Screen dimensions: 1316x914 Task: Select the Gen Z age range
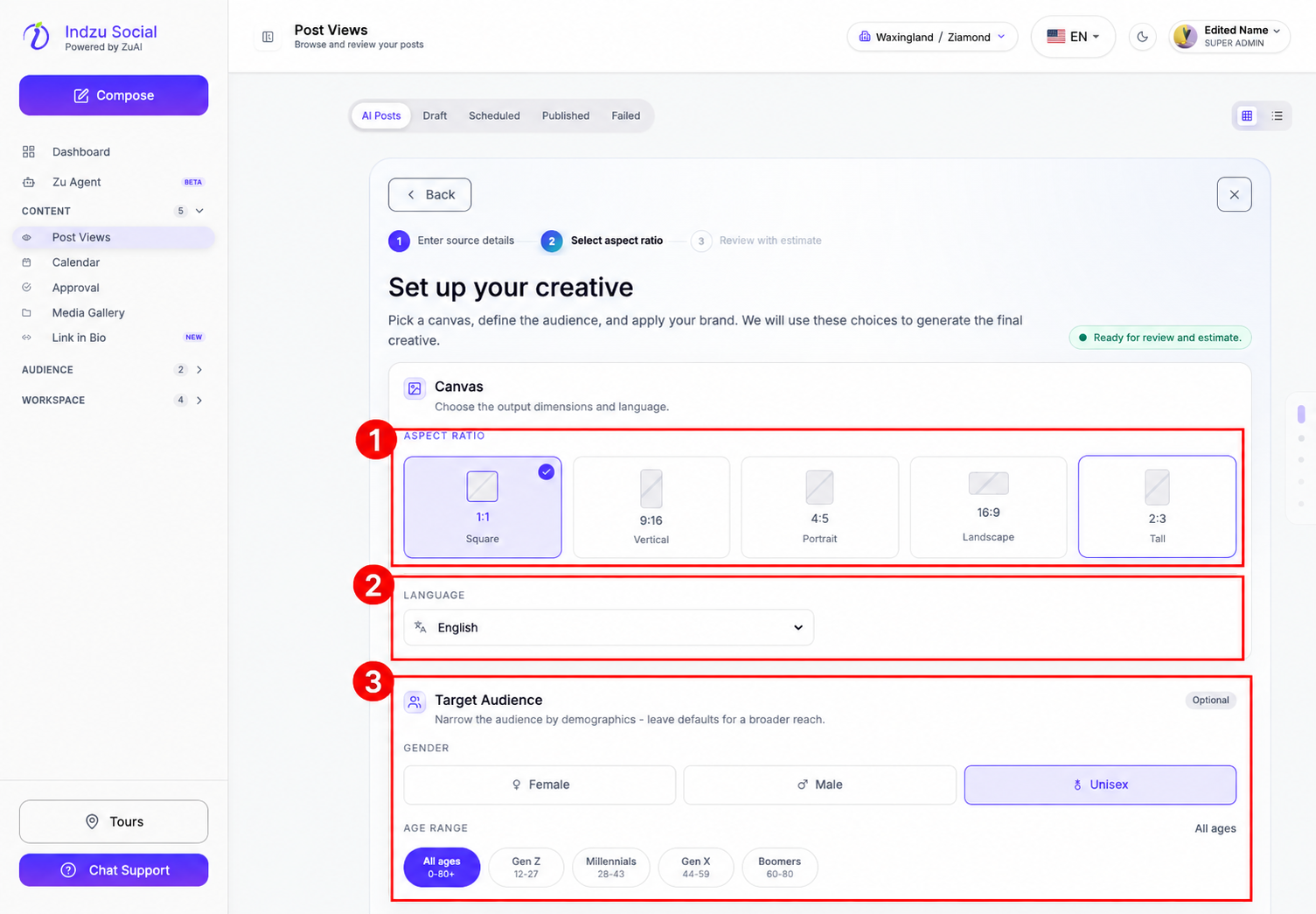(526, 867)
